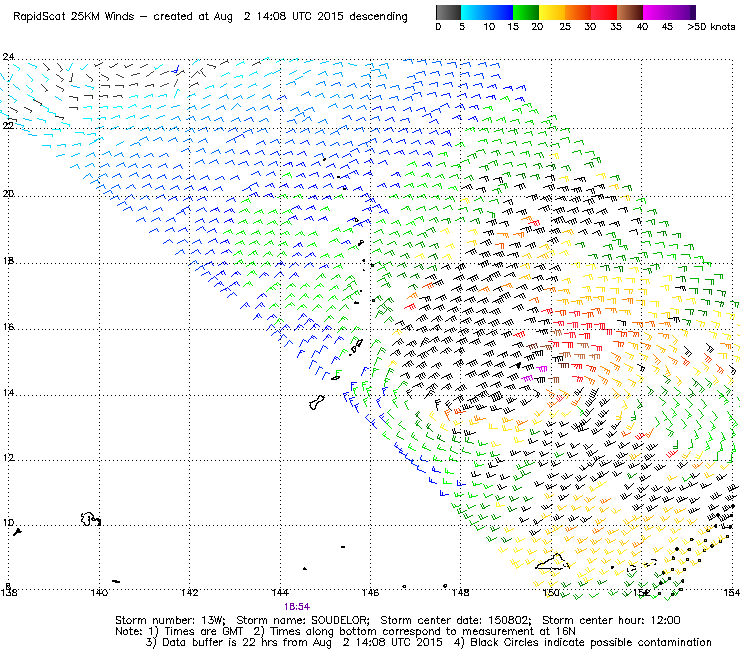Image resolution: width=740 pixels, height=650 pixels.
Task: Click longitude label '148' on the bottom axis
Action: pyautogui.click(x=461, y=592)
